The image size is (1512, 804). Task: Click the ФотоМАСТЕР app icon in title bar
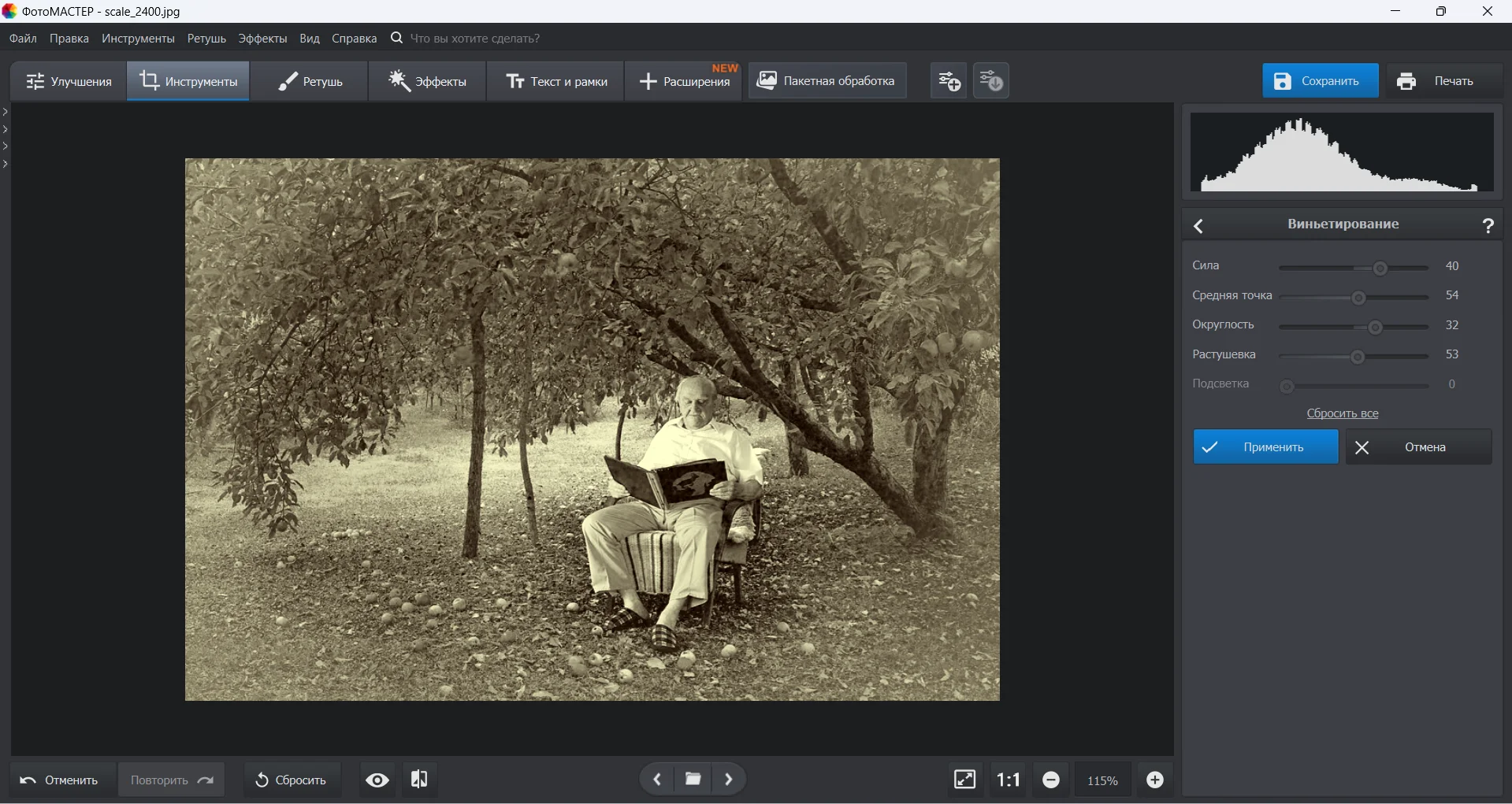point(9,11)
